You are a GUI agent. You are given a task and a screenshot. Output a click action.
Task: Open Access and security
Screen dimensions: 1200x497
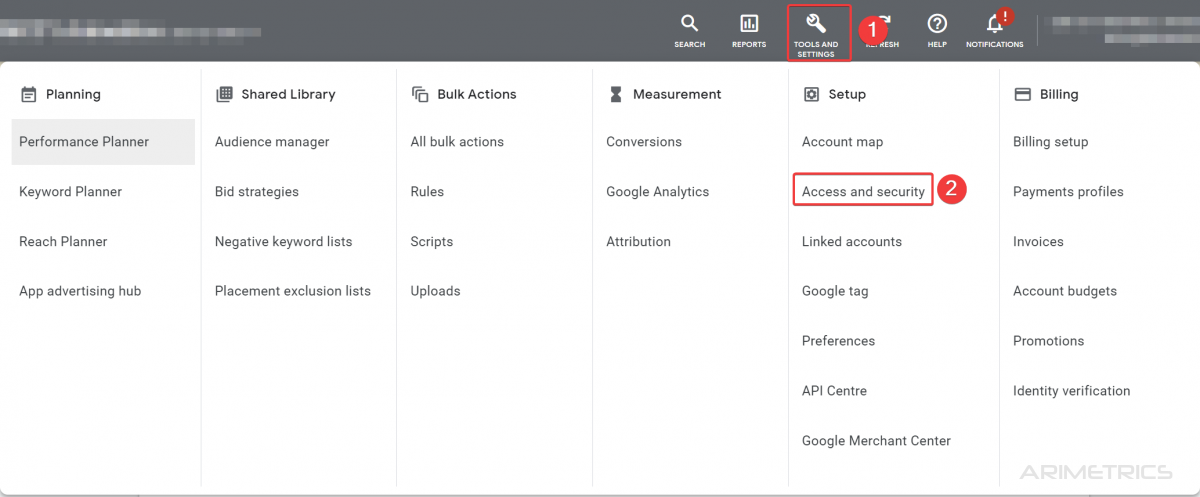[863, 192]
